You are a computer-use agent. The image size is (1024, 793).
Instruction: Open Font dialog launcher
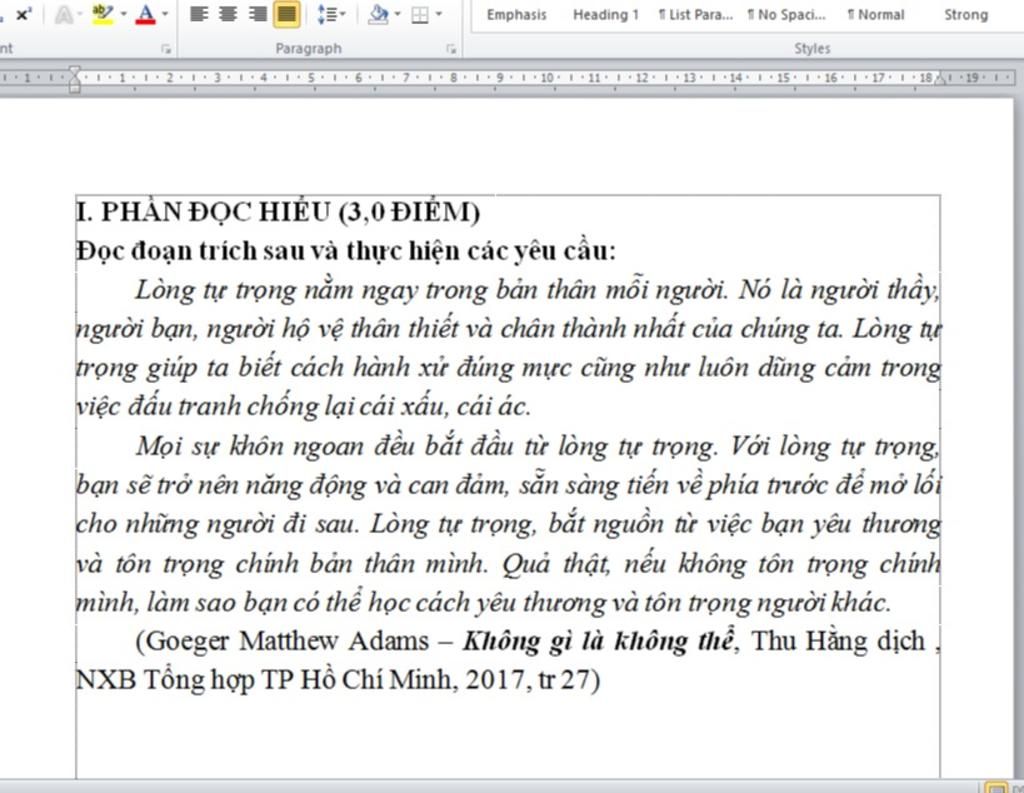click(166, 48)
